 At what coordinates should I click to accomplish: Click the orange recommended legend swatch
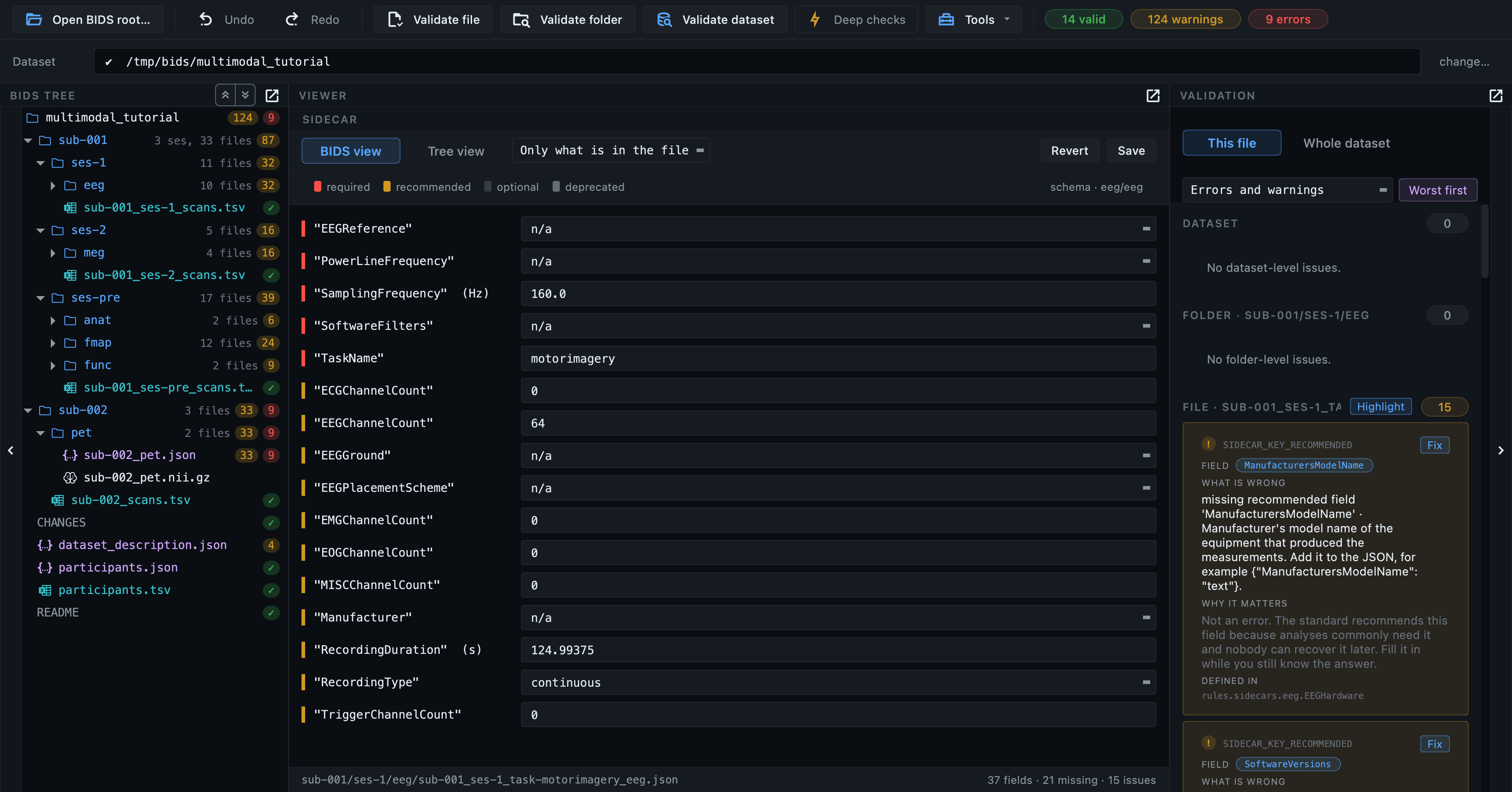pos(387,186)
